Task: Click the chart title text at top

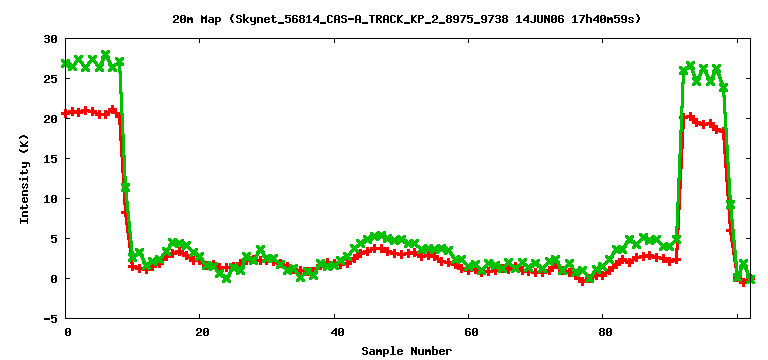Action: 406,20
